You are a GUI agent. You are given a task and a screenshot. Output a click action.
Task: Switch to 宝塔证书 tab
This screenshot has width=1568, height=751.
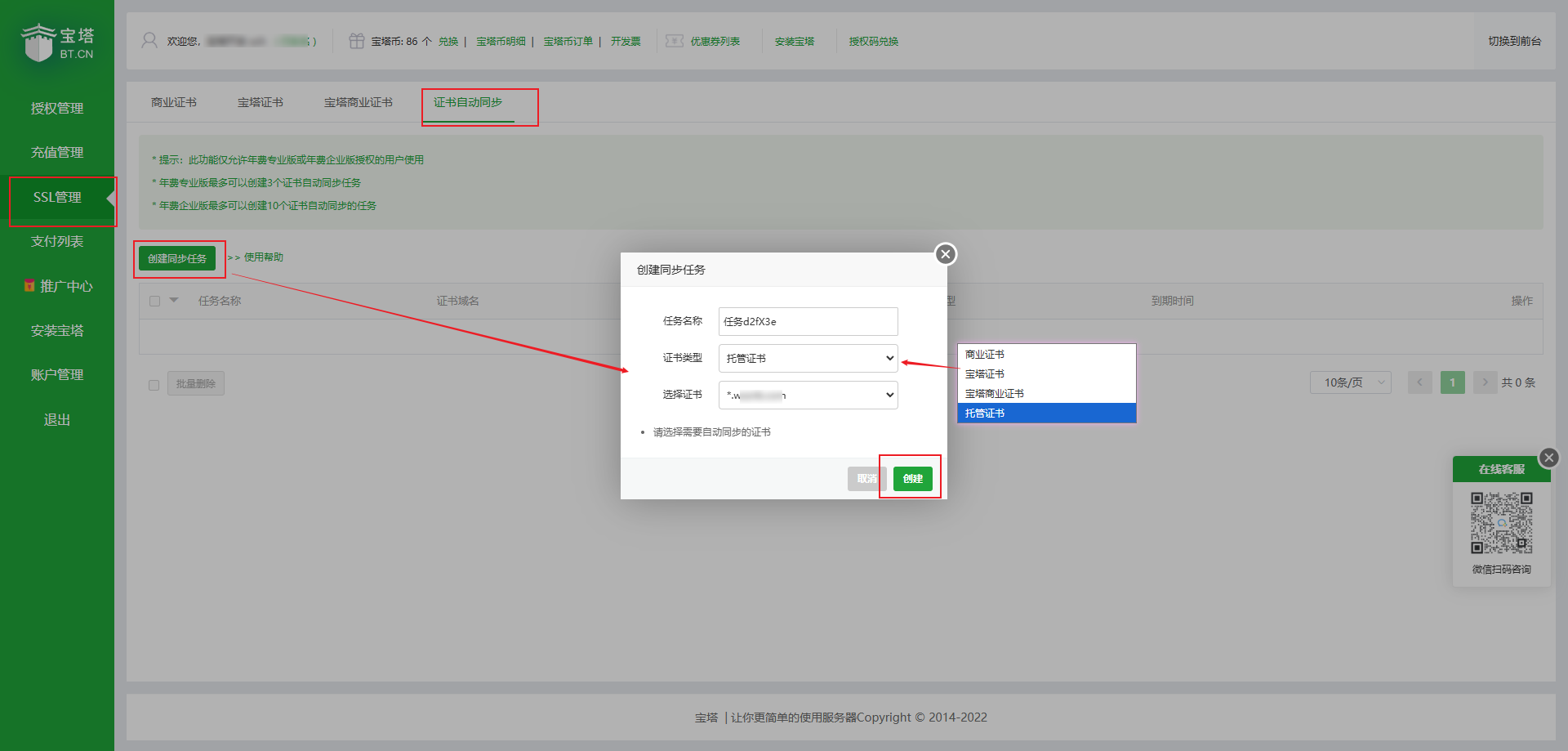coord(261,102)
